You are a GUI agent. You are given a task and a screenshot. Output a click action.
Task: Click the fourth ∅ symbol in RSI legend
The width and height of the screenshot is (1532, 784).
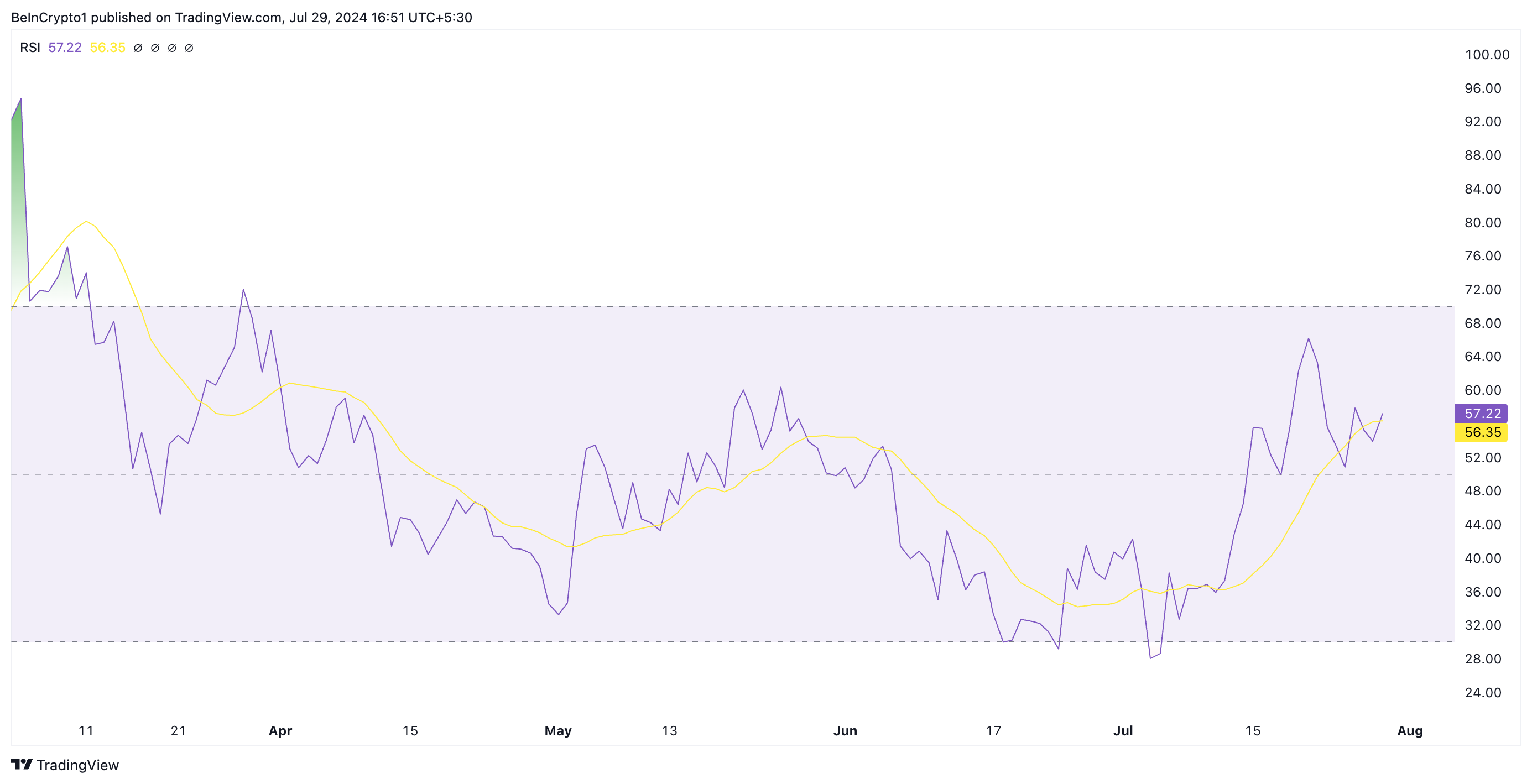point(189,48)
